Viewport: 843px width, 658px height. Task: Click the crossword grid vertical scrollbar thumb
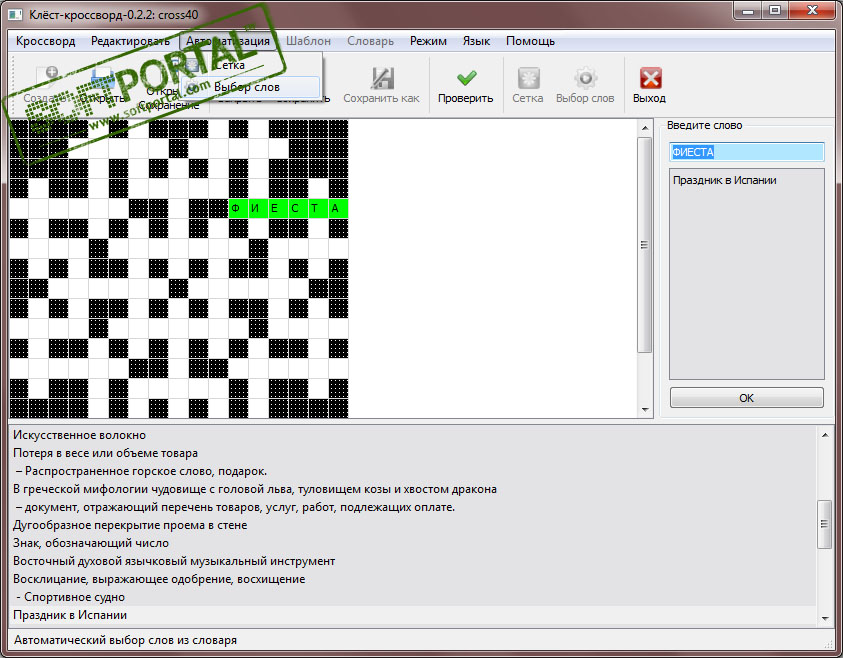pos(645,245)
